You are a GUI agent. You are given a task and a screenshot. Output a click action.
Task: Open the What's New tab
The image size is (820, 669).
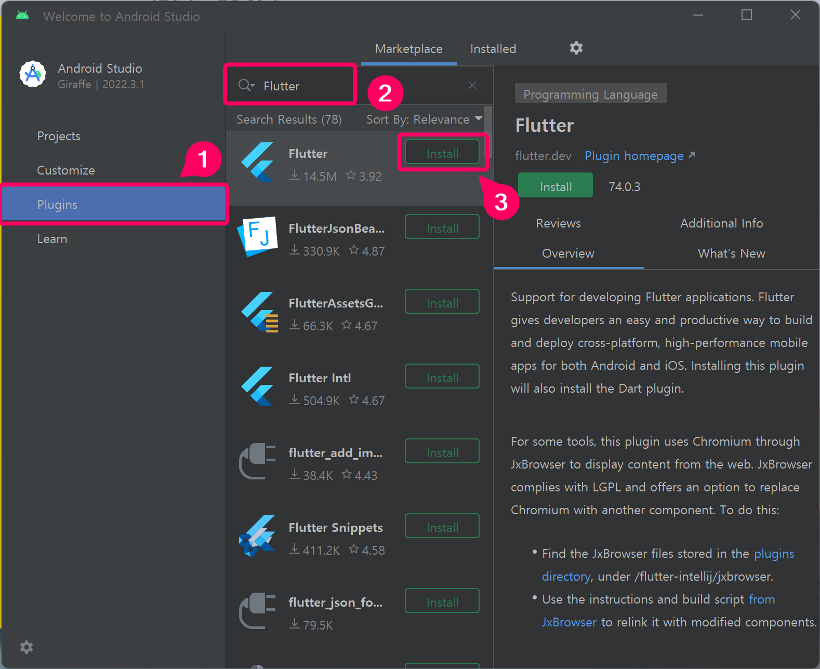point(731,254)
